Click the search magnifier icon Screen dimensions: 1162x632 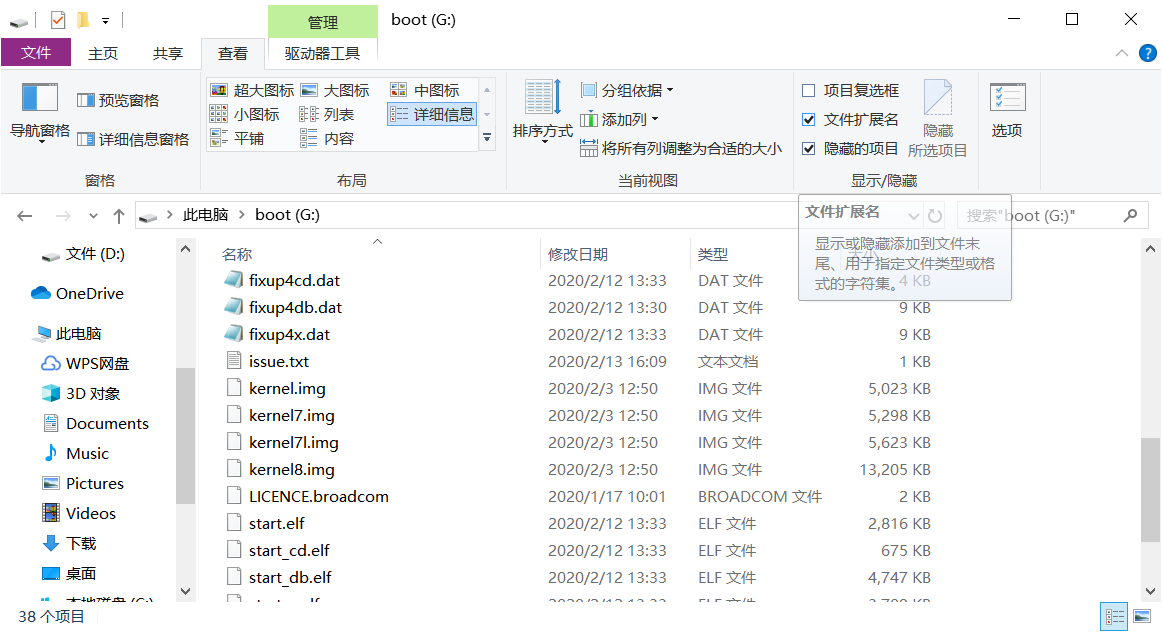1130,216
